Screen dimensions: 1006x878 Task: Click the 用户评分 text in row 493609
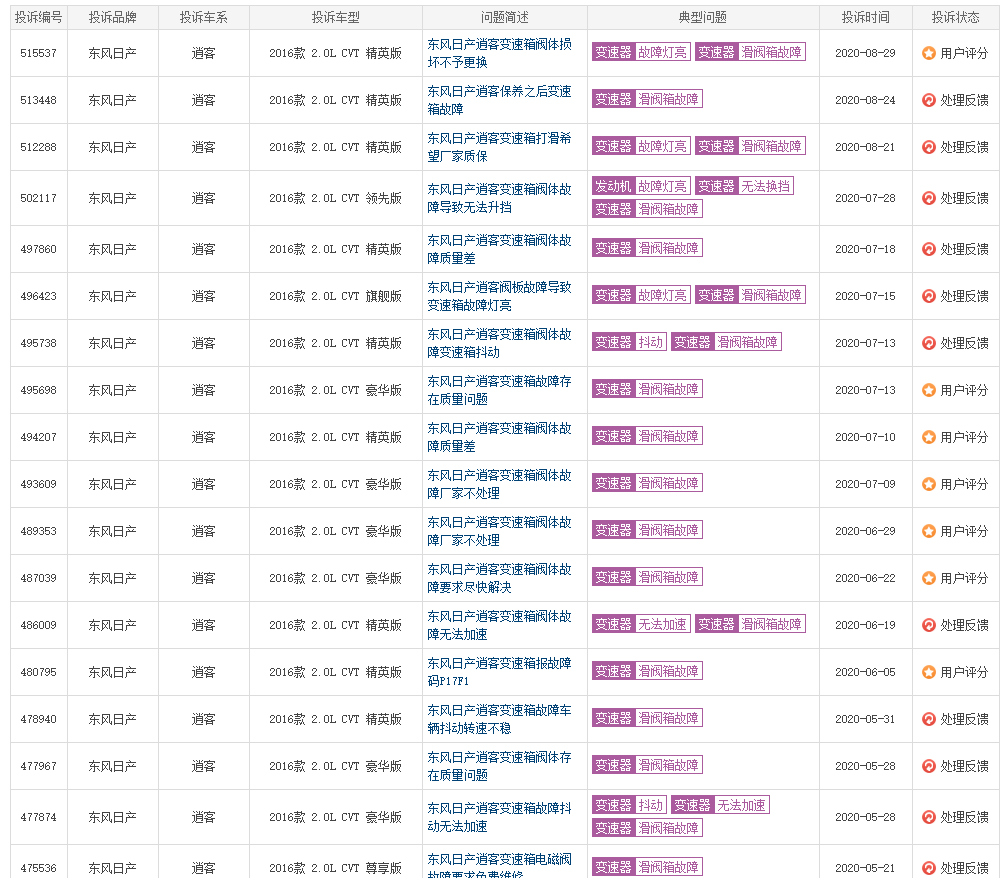click(964, 484)
